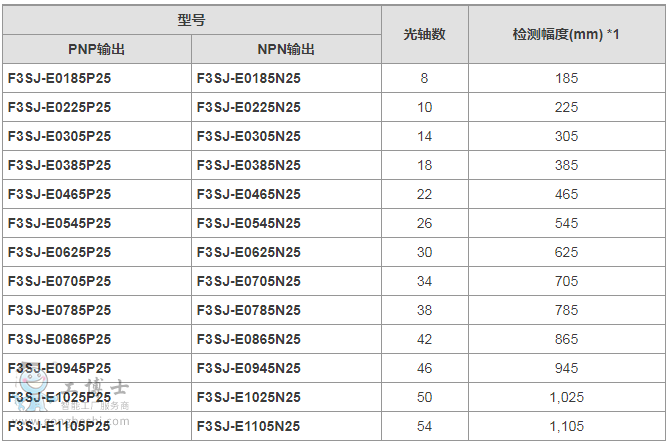Click the 型号 header cell
This screenshot has height=441, width=667.
(191, 19)
